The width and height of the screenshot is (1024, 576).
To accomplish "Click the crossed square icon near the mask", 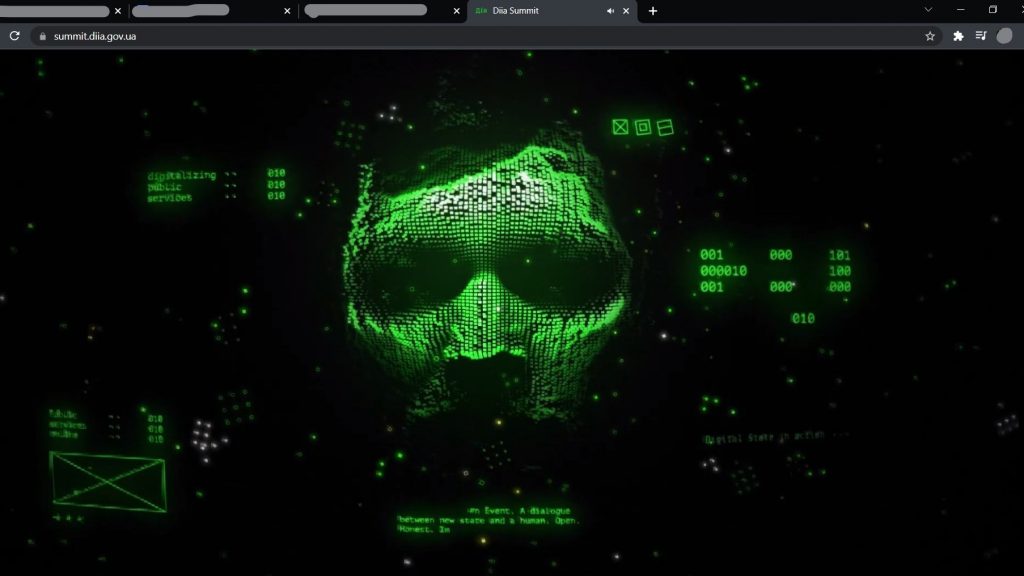I will coord(620,127).
